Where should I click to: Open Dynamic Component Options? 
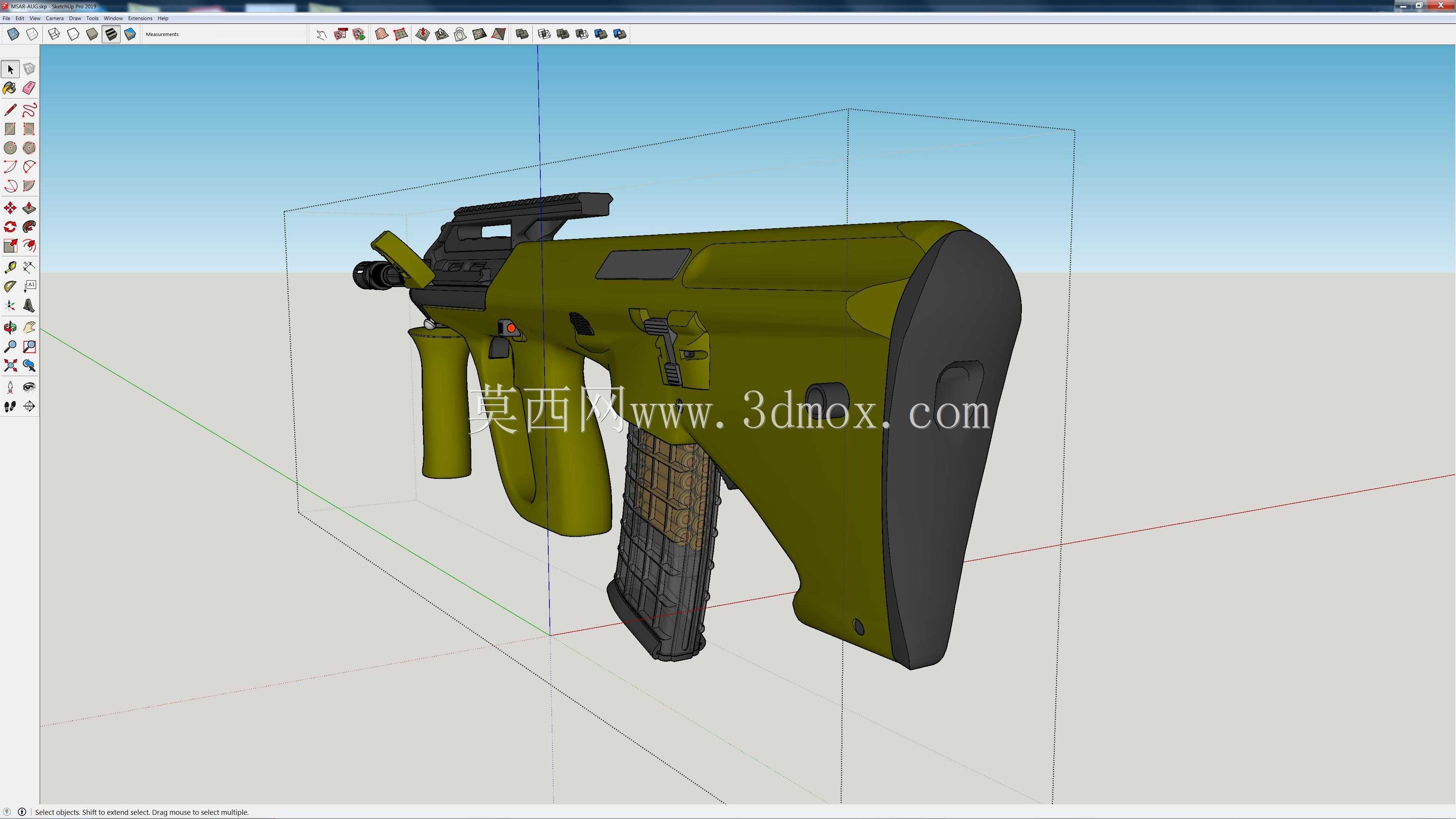pos(340,35)
